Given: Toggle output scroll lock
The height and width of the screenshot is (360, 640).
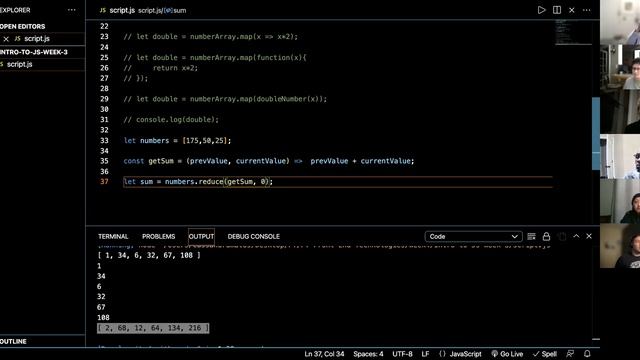Looking at the screenshot, I should [546, 236].
